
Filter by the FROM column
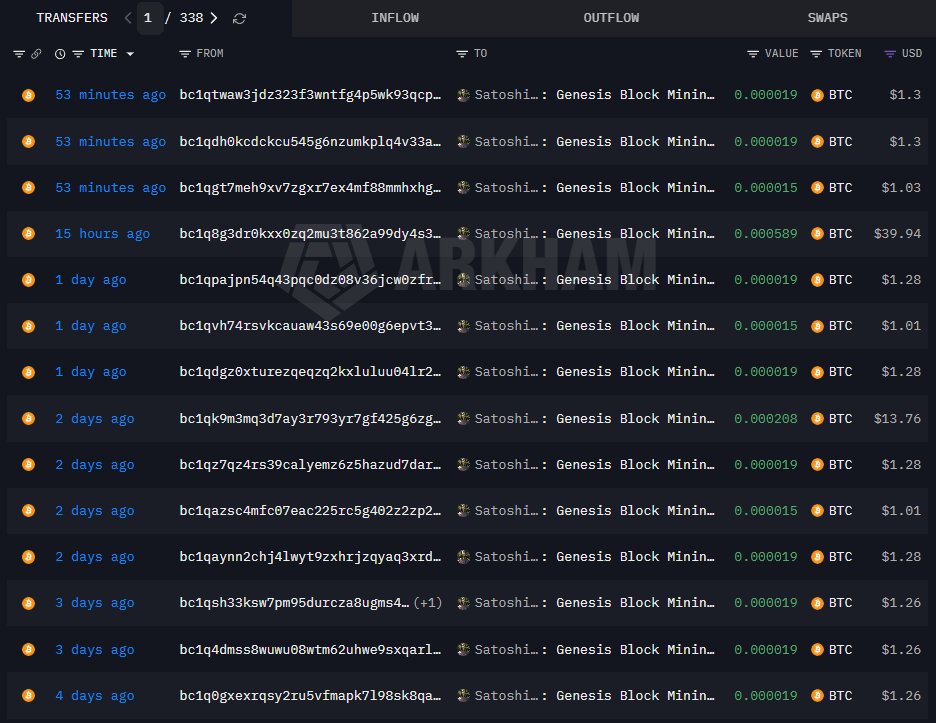(x=185, y=54)
